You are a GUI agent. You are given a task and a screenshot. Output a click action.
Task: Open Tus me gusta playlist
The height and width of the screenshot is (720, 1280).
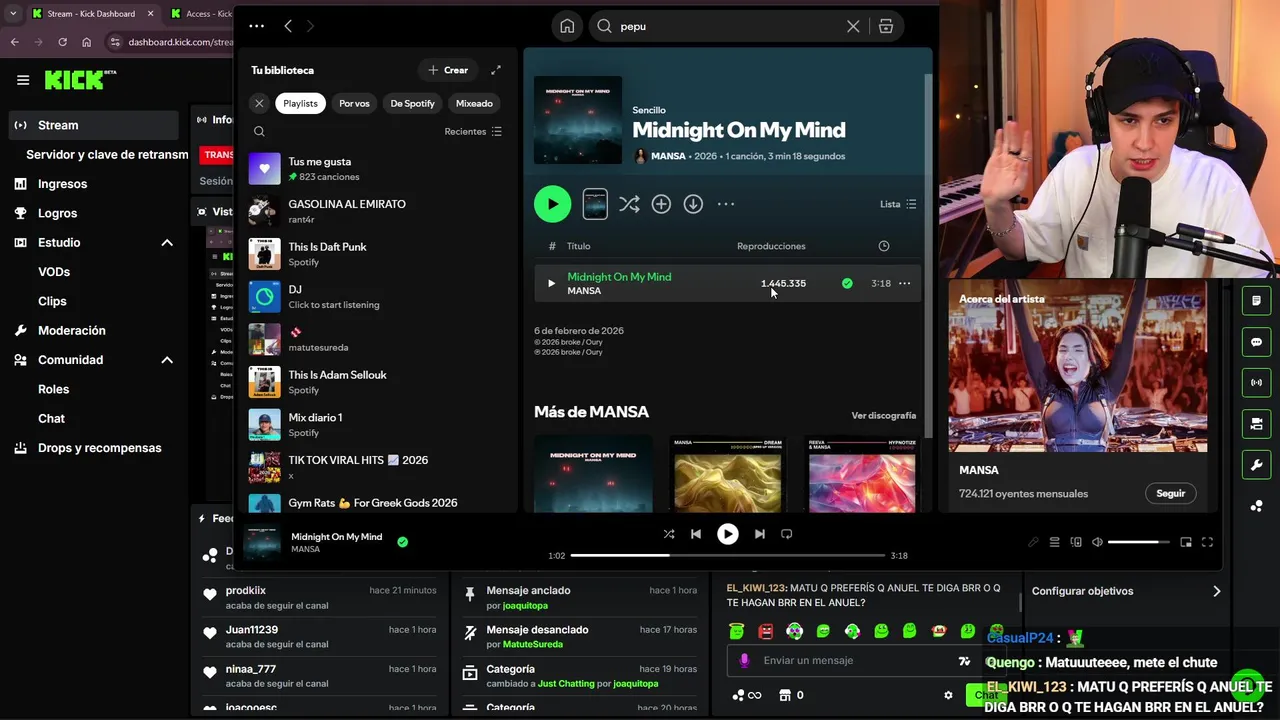pyautogui.click(x=378, y=168)
